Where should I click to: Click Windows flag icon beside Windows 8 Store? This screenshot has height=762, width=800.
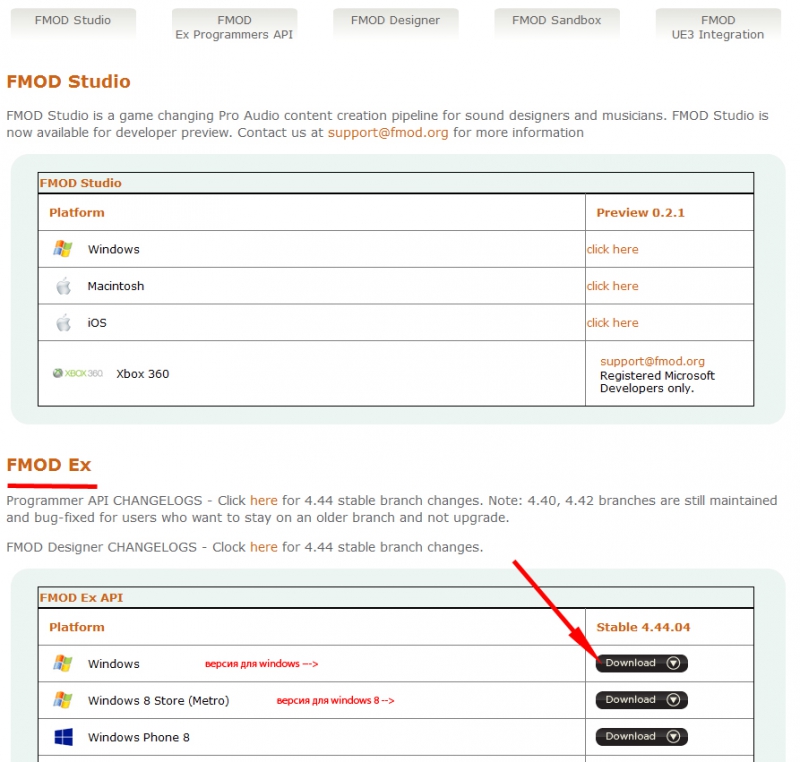pos(63,700)
